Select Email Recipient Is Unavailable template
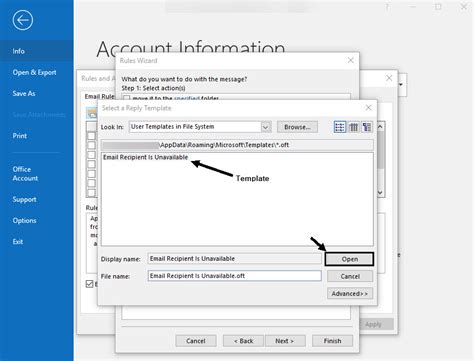Image resolution: width=474 pixels, height=361 pixels. pos(145,157)
